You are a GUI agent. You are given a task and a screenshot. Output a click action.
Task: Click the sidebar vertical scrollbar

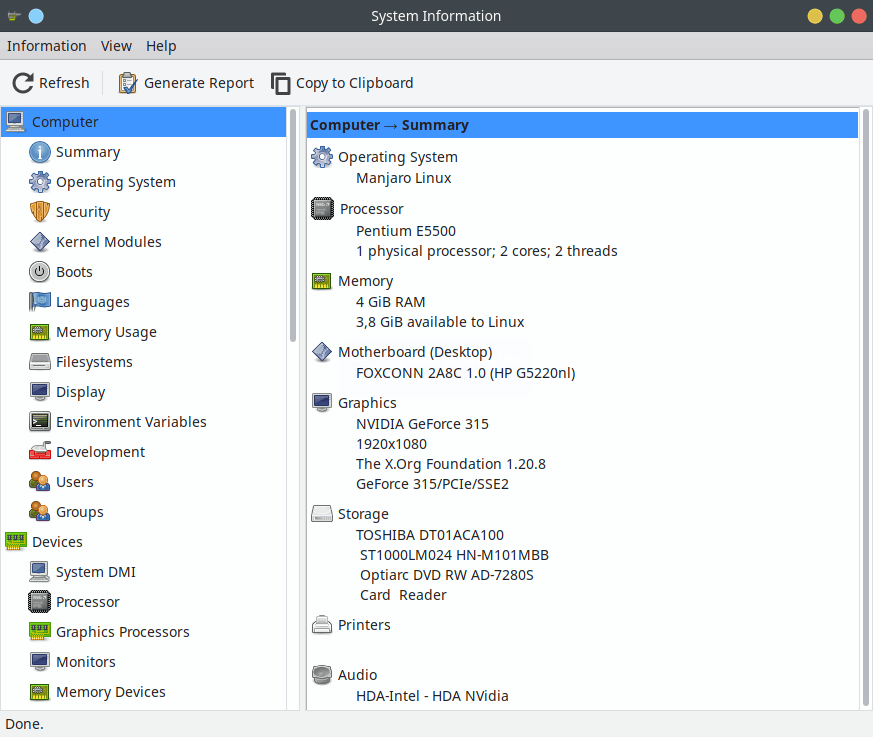coord(293,225)
